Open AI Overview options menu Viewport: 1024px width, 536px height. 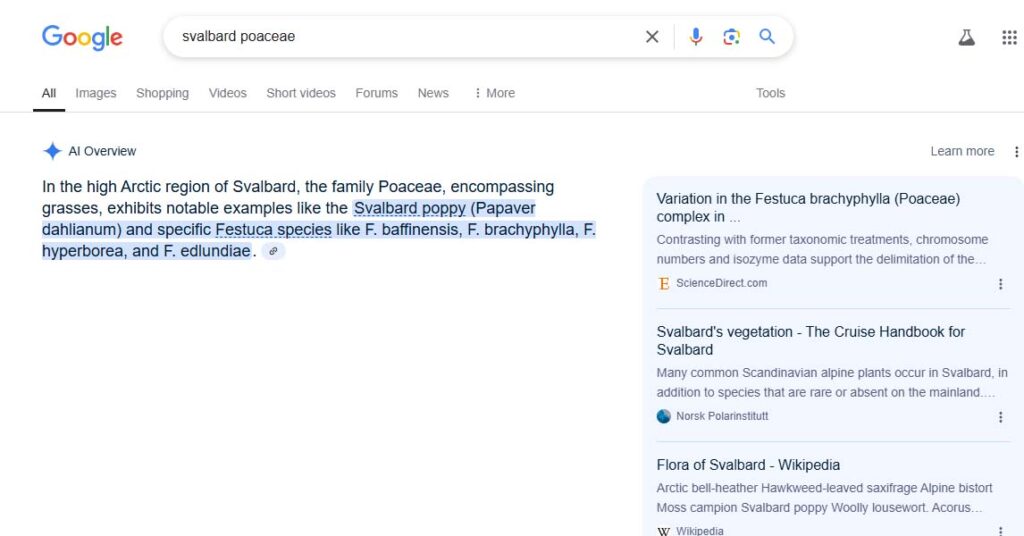tap(1016, 152)
